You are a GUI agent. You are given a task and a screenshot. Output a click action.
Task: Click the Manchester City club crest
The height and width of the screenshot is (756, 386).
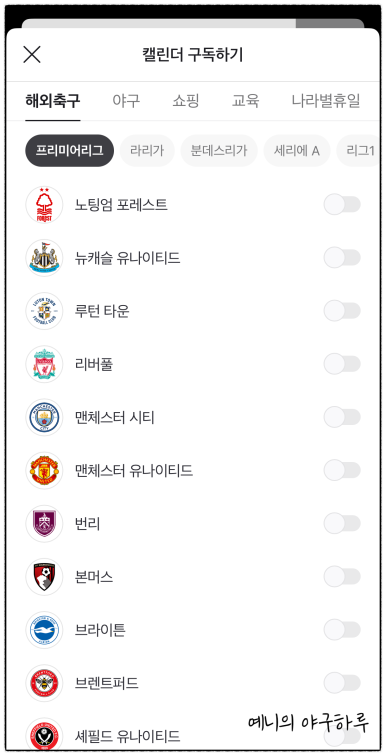pyautogui.click(x=44, y=417)
